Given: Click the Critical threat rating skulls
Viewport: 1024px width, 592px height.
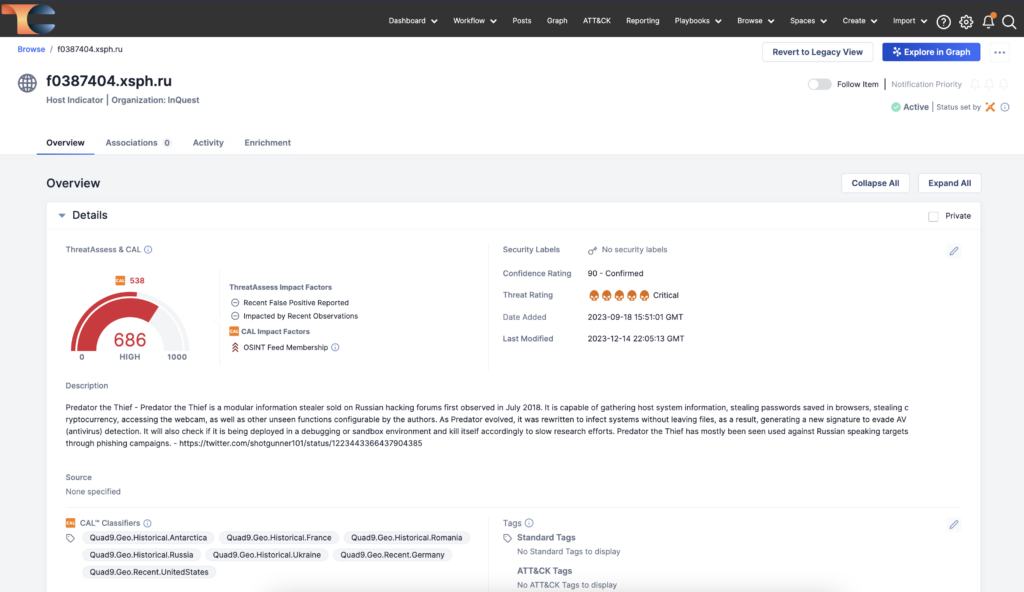Looking at the screenshot, I should [618, 295].
